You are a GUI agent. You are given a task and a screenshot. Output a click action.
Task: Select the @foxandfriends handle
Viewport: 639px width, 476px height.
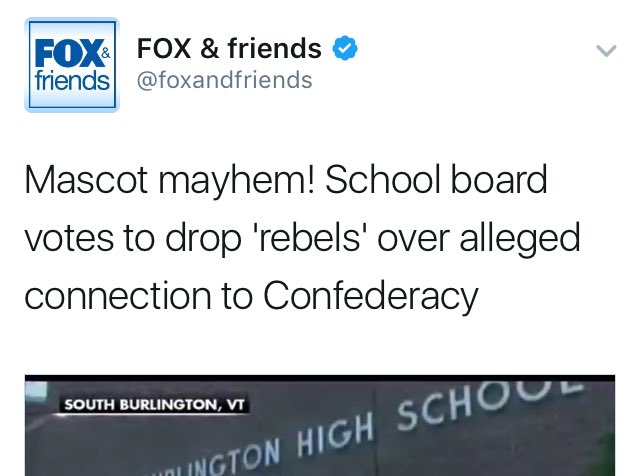pyautogui.click(x=225, y=80)
